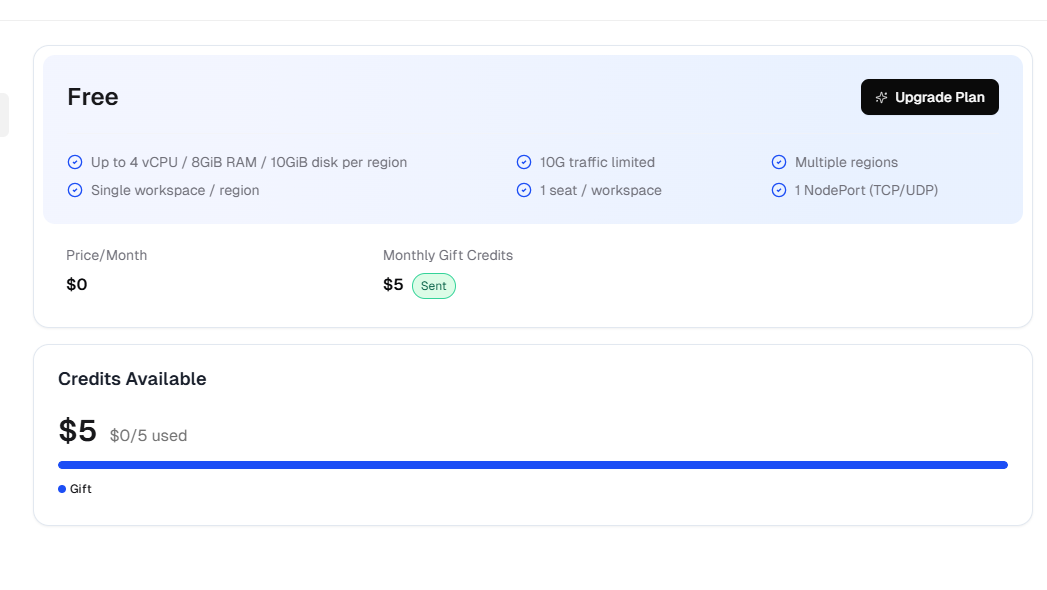
Task: Click the sparkle icon in Upgrade Plan
Action: [x=881, y=98]
